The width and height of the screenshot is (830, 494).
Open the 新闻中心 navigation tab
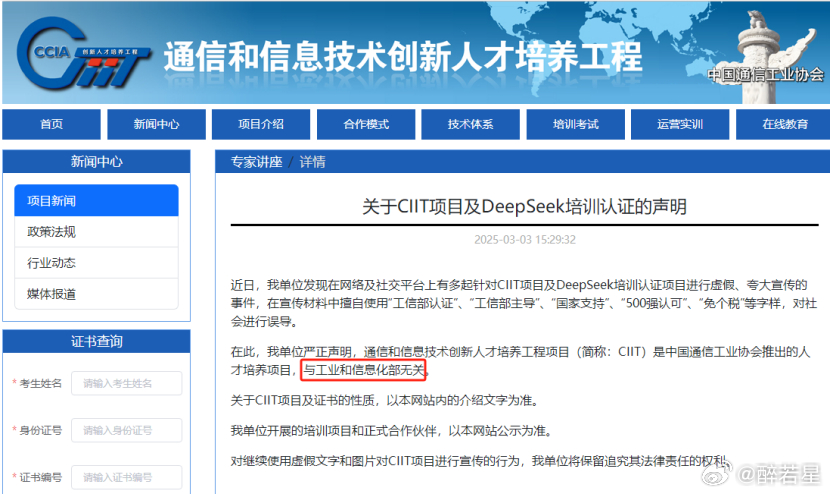tap(156, 124)
